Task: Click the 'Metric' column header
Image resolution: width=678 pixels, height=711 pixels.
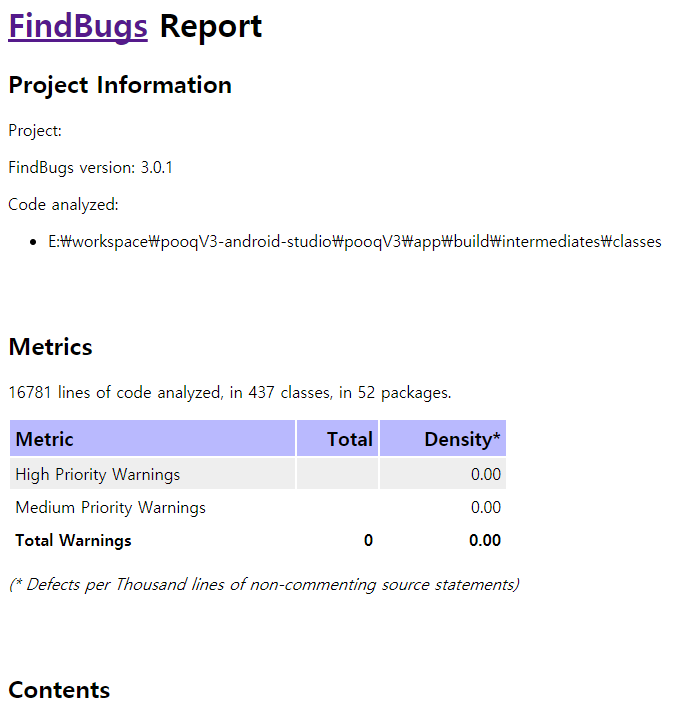Action: click(x=152, y=438)
